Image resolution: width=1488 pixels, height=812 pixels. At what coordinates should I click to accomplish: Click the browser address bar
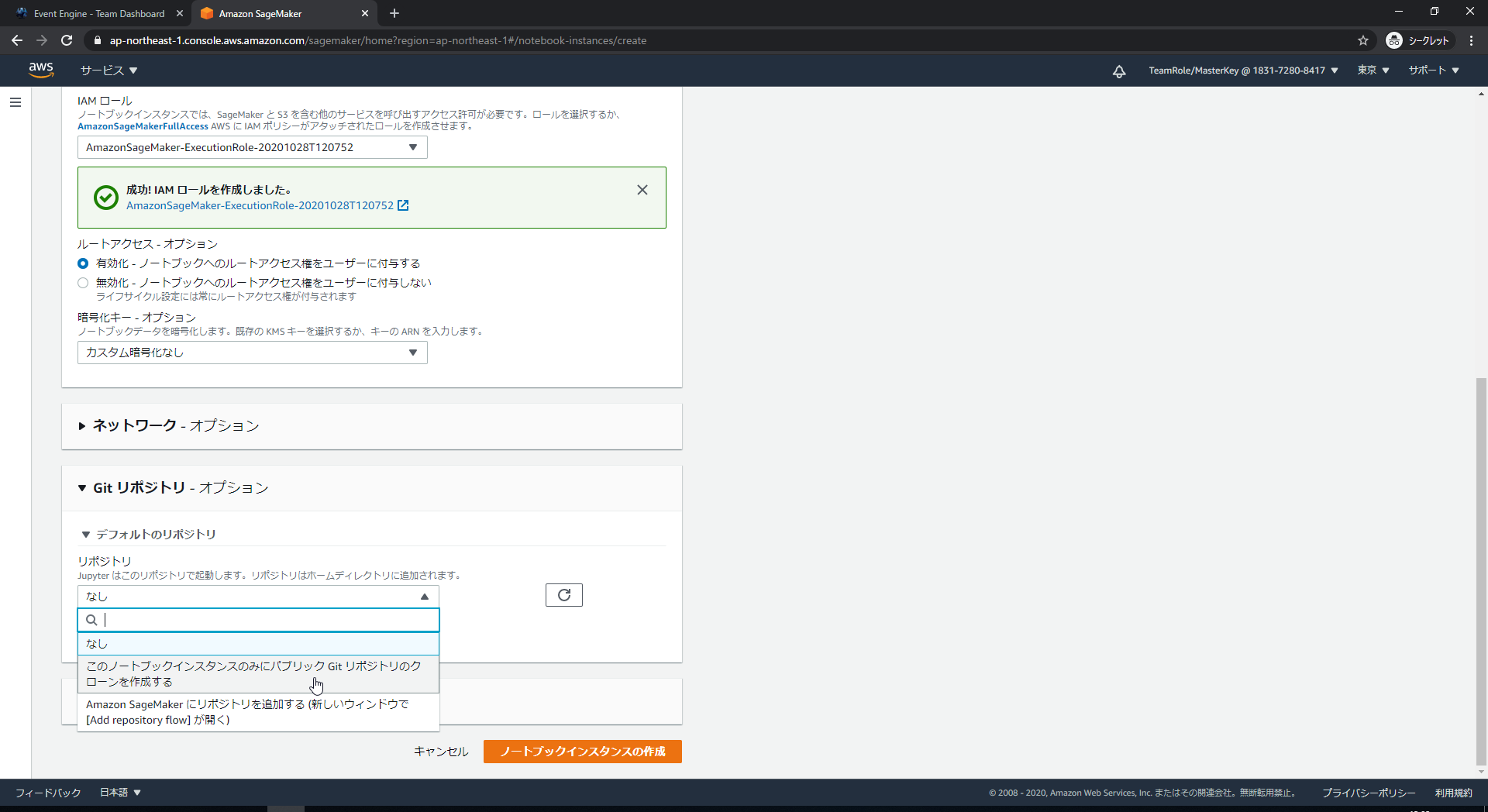(x=721, y=40)
